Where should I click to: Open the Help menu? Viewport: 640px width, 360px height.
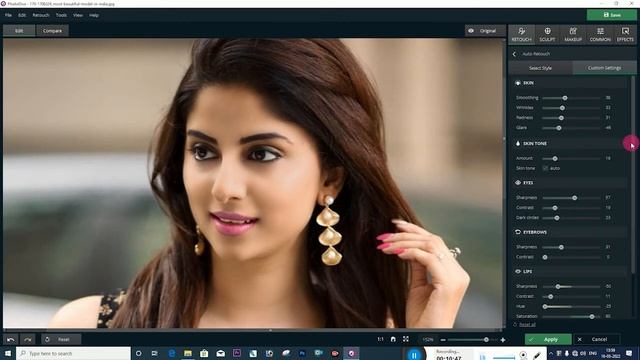(94, 15)
